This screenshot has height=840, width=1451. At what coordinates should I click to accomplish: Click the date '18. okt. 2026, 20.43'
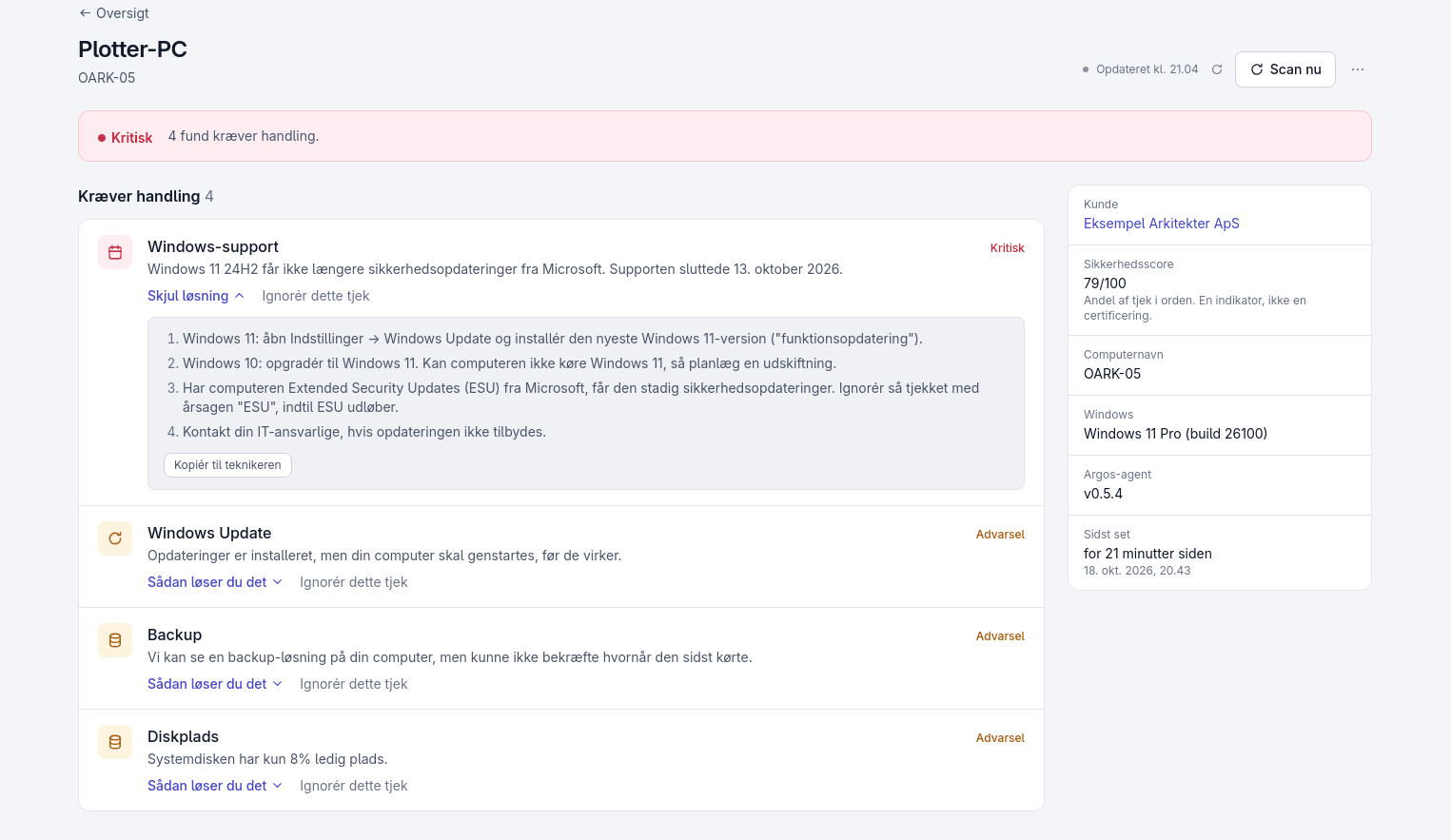point(1137,571)
